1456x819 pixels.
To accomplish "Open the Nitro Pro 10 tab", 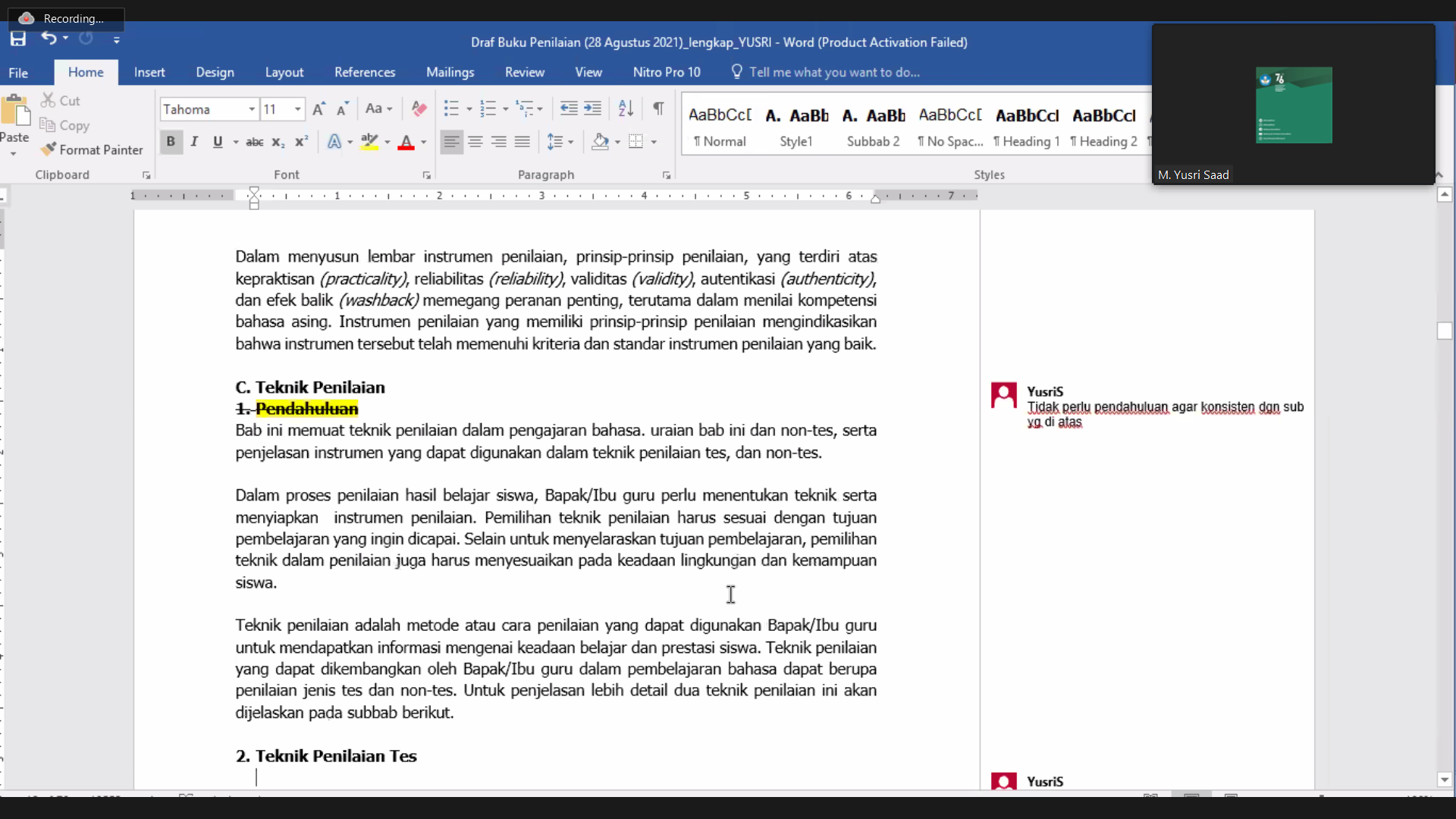I will tap(667, 72).
